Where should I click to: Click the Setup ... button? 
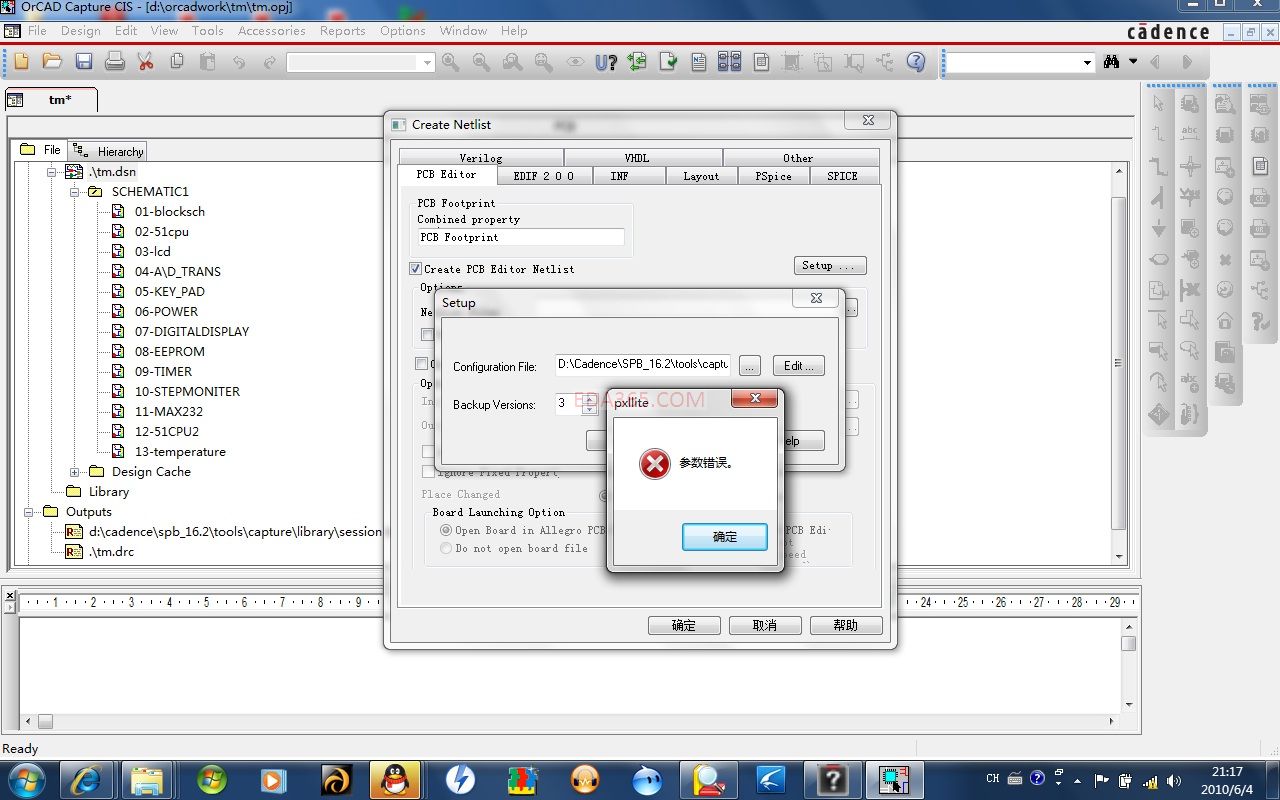pos(830,266)
